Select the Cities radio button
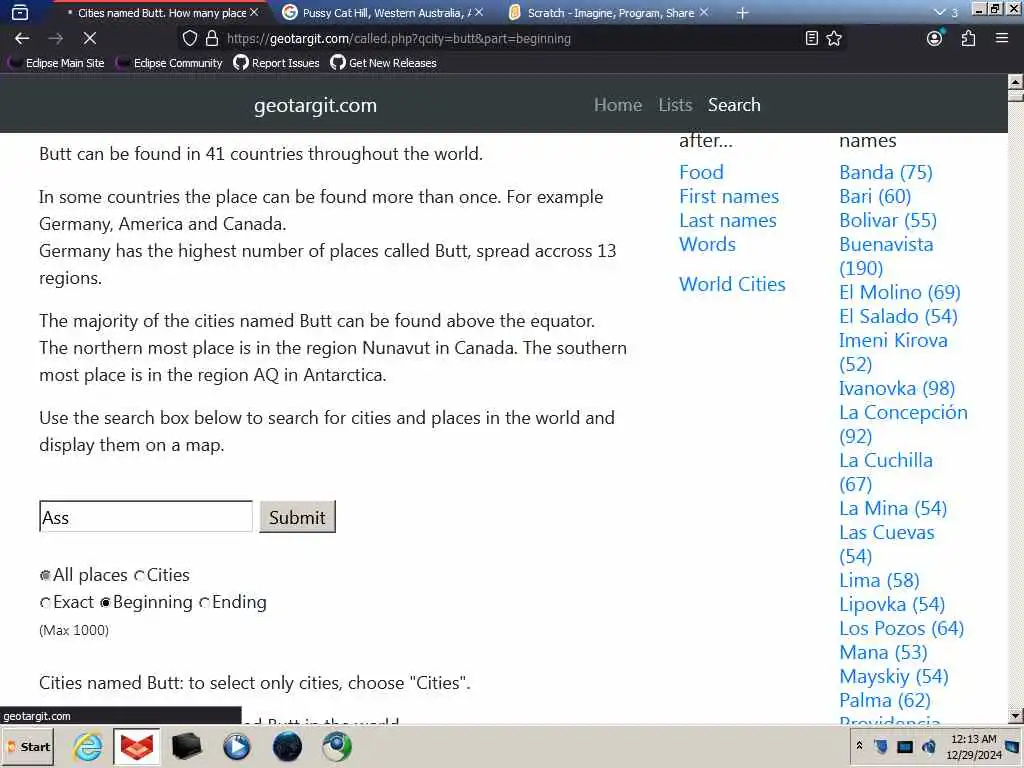 (x=139, y=575)
